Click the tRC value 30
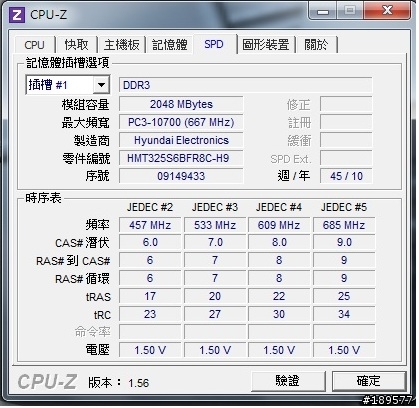The height and width of the screenshot is (408, 419). (279, 314)
